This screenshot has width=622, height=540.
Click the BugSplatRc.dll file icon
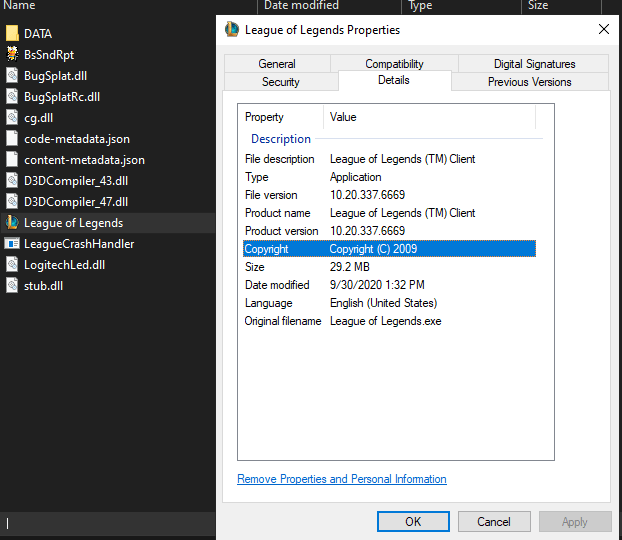pyautogui.click(x=12, y=96)
